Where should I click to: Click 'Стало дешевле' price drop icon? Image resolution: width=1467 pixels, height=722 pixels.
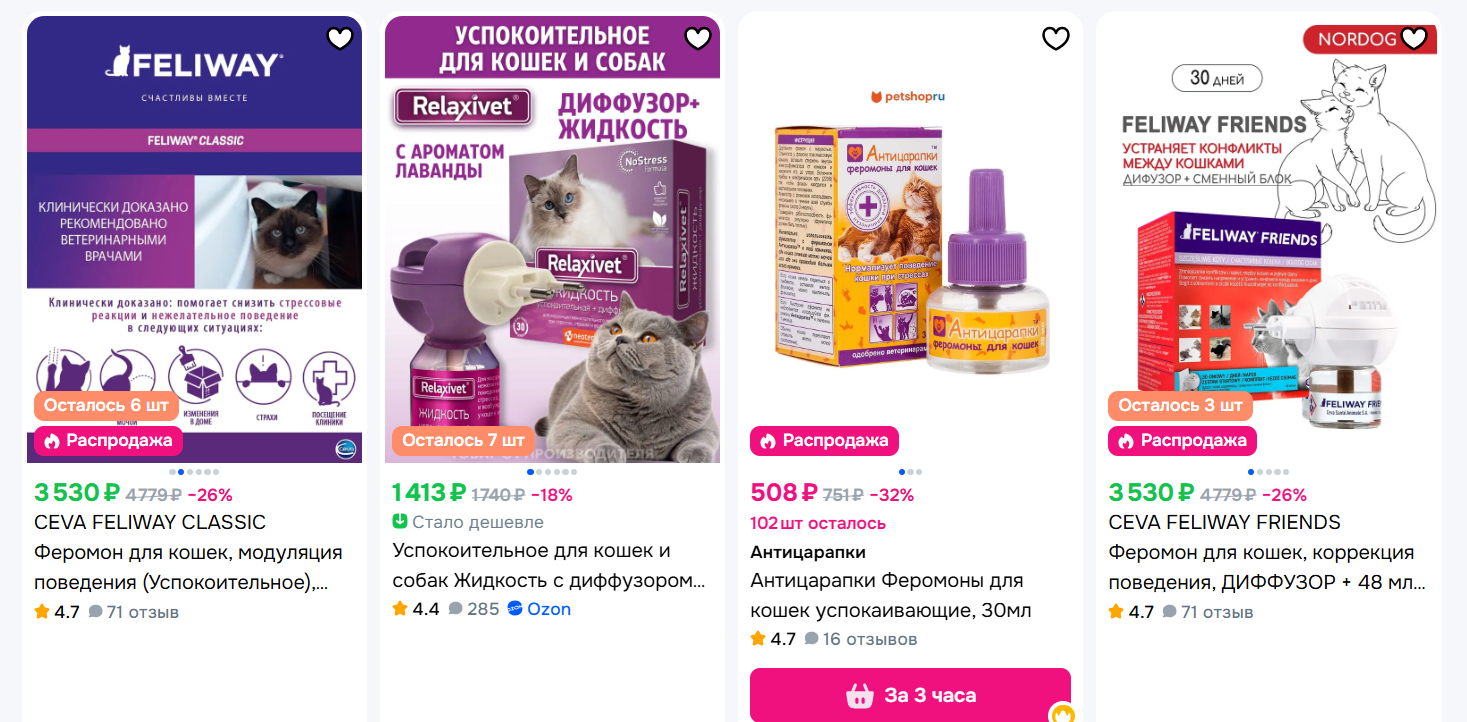pyautogui.click(x=400, y=522)
